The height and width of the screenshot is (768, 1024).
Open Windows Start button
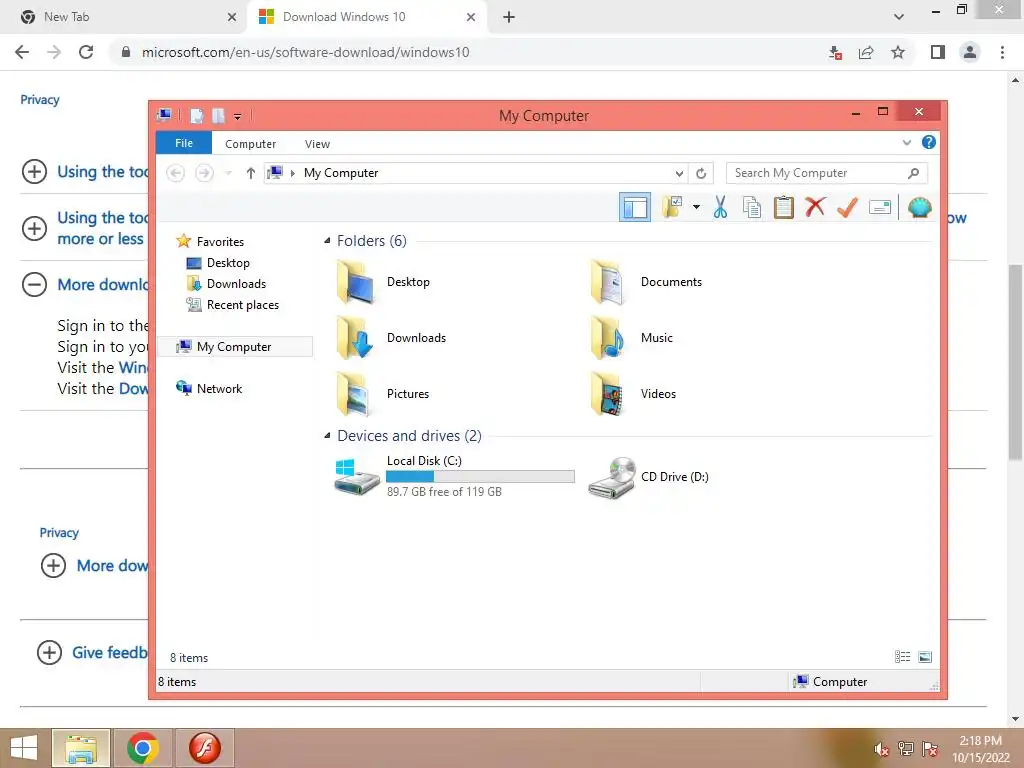(x=24, y=748)
